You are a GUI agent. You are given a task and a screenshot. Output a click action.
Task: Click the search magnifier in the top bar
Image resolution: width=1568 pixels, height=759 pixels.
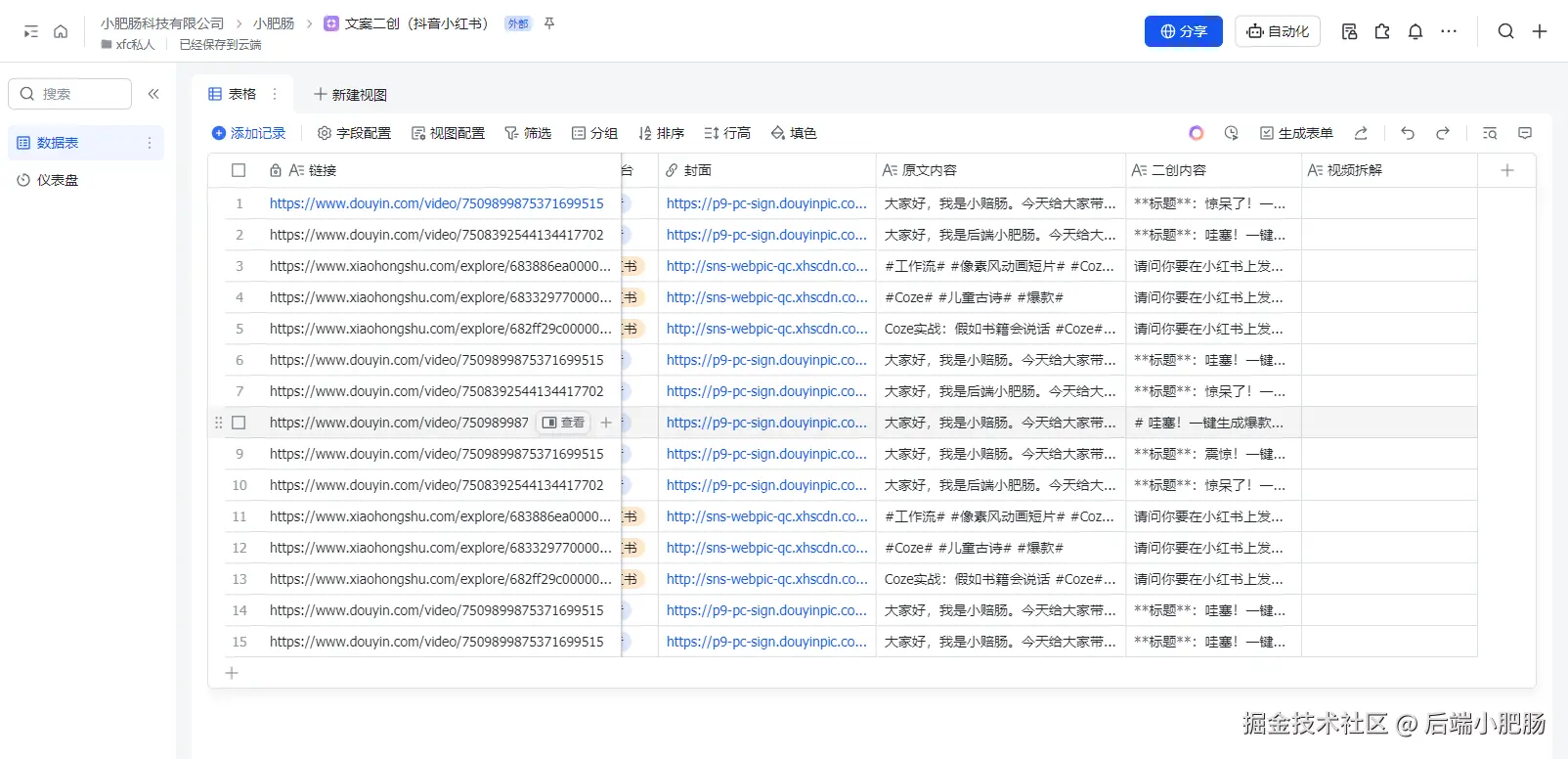(1506, 31)
